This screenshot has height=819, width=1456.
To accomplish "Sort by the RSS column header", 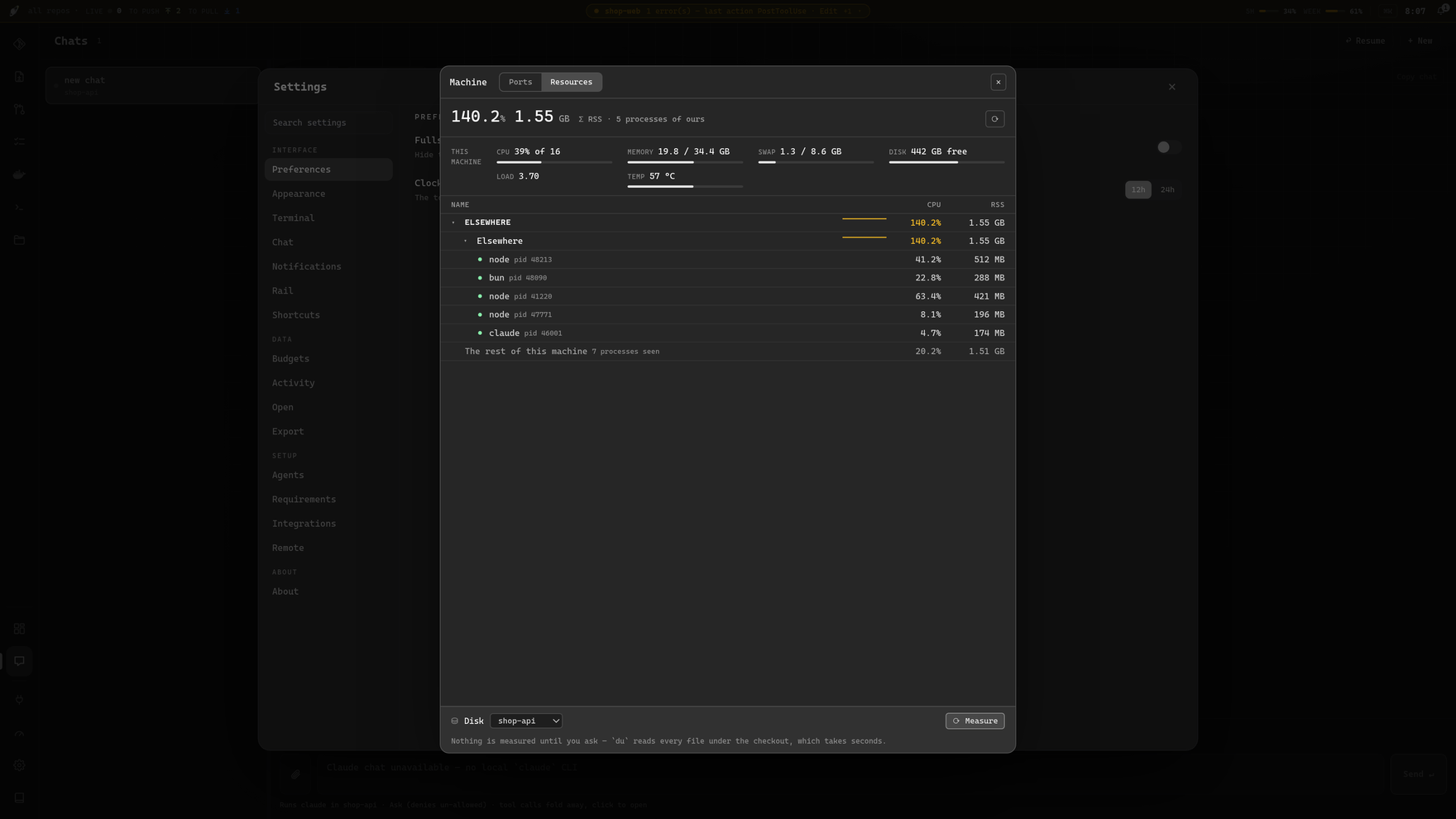I will pyautogui.click(x=997, y=204).
